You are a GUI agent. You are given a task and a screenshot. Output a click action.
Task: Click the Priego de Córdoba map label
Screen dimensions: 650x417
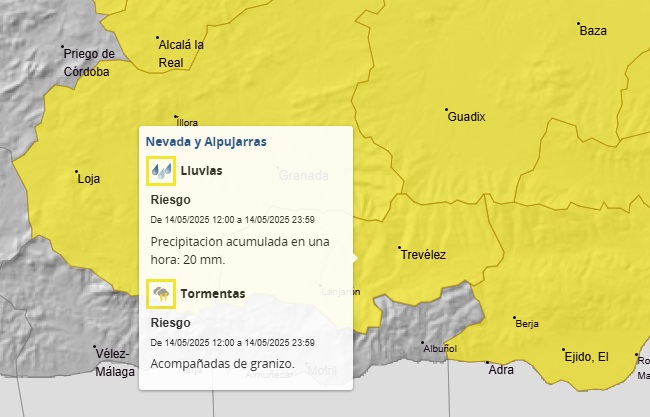(89, 62)
